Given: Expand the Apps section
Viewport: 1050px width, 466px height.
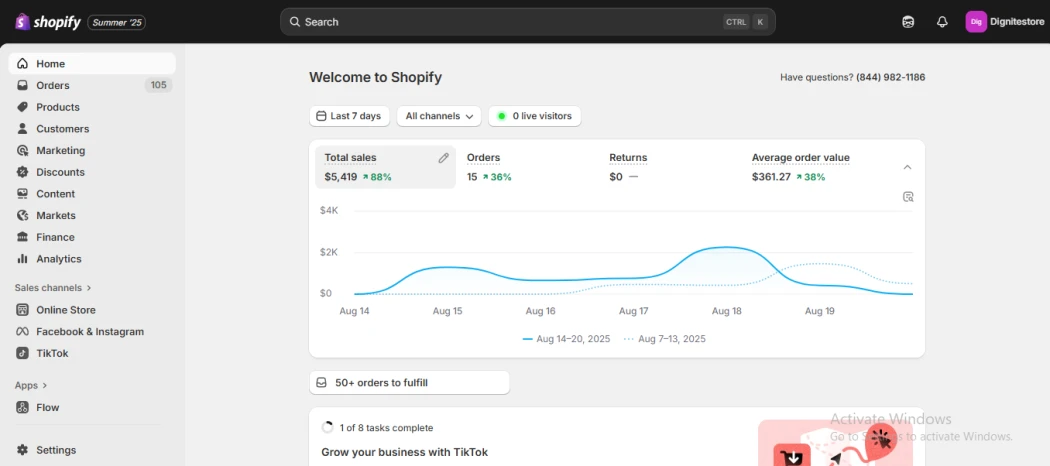Looking at the screenshot, I should 31,386.
